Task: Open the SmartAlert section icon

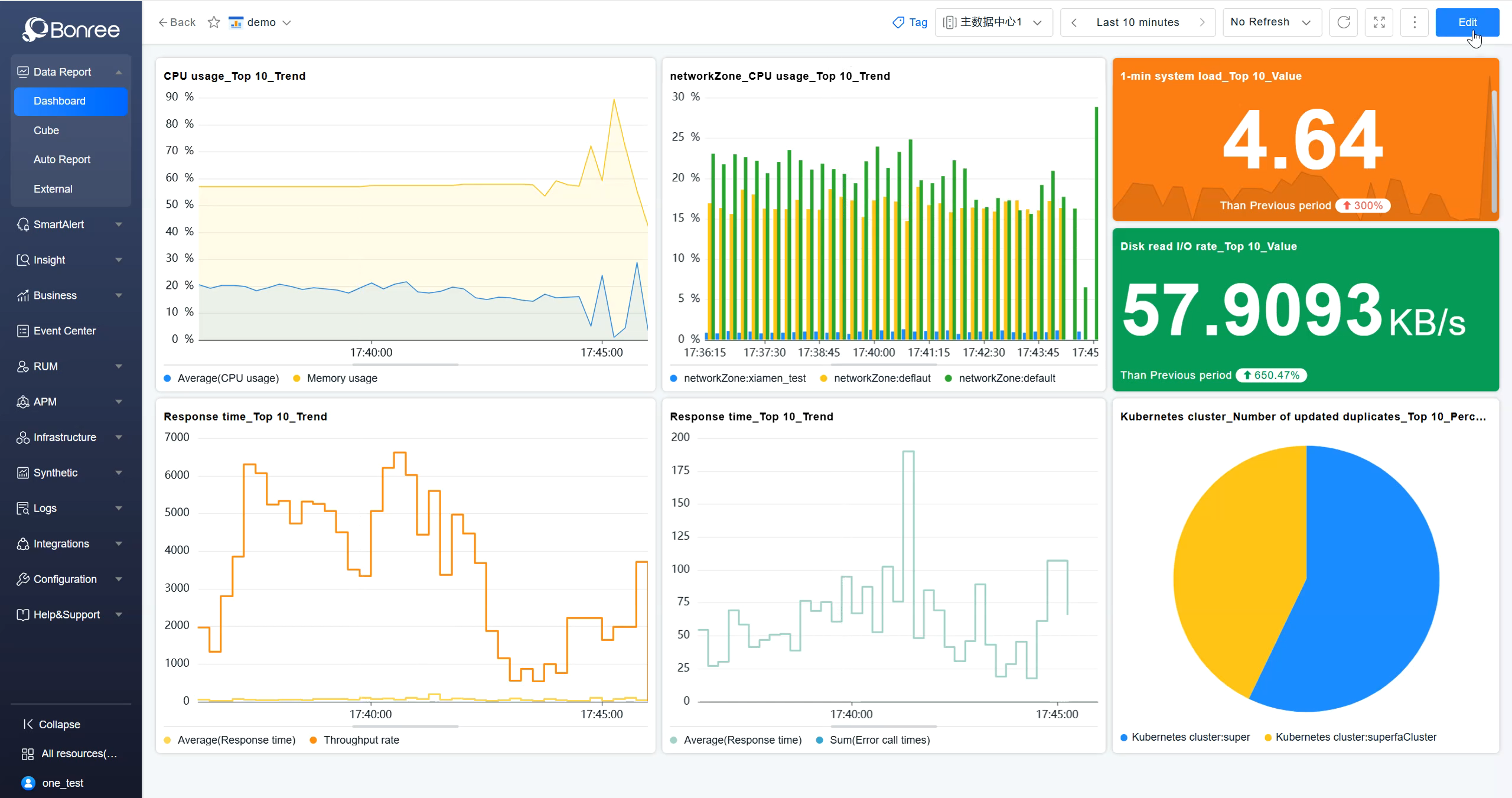Action: coord(23,224)
